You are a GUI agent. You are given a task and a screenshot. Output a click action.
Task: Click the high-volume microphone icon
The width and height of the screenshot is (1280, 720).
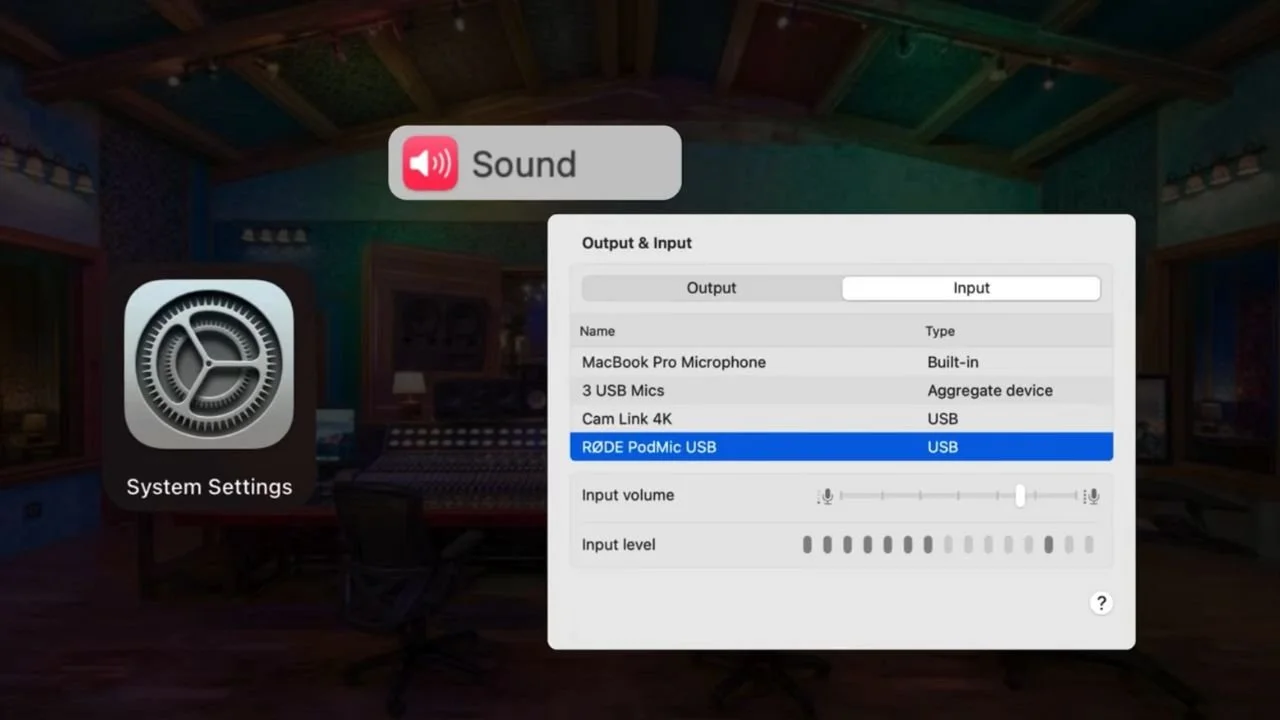[1092, 496]
